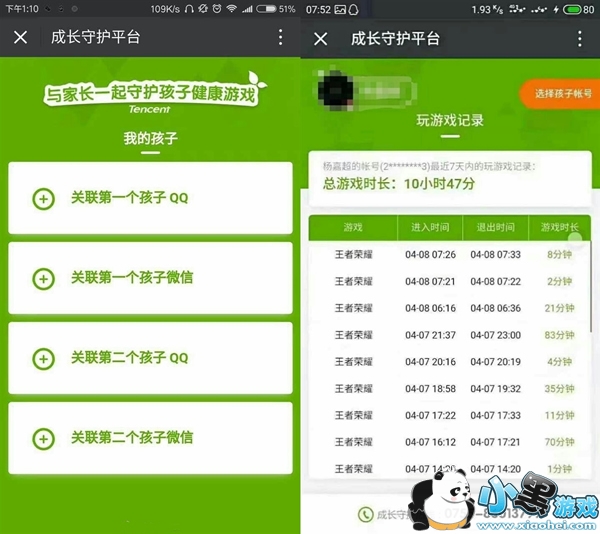Switch to the 玩游戏记录 tab

pos(450,120)
